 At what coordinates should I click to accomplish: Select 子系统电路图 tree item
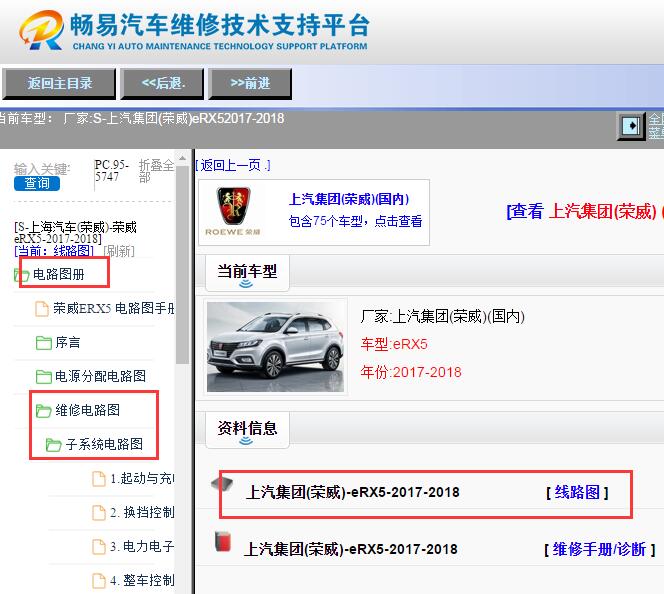coord(104,444)
